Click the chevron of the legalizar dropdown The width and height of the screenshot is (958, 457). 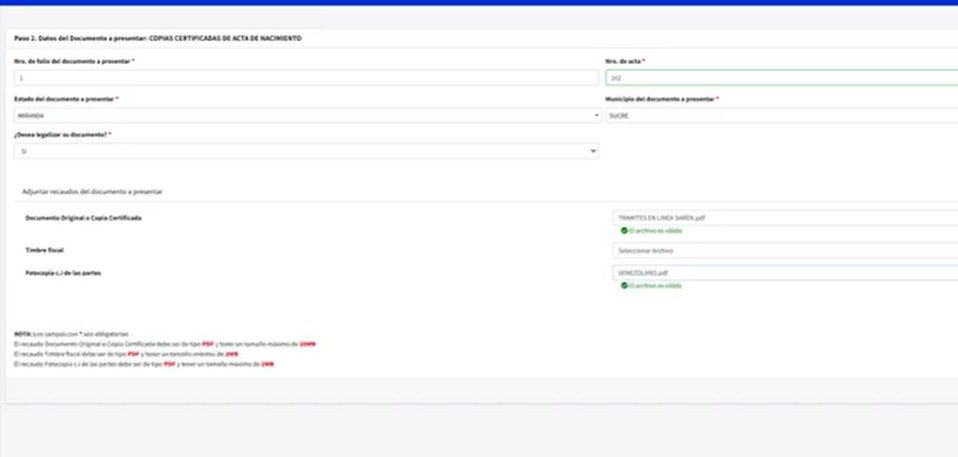(593, 151)
